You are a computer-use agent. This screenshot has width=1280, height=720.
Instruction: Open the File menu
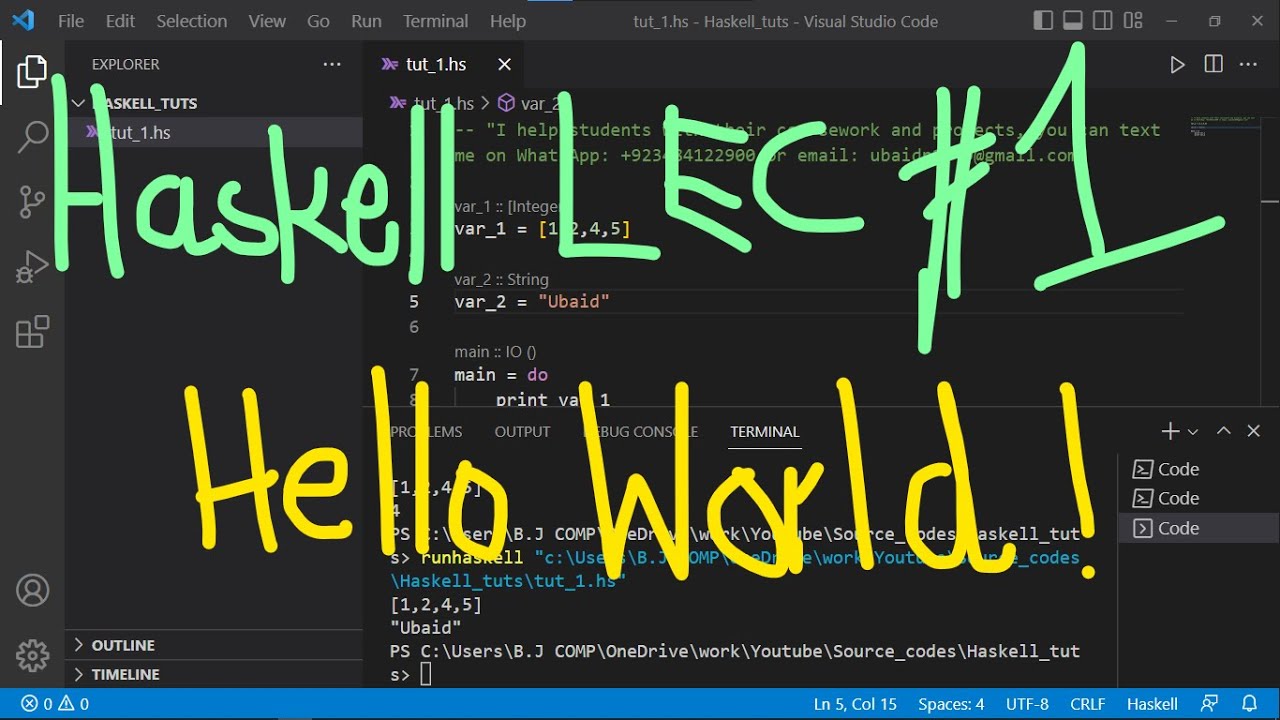[x=71, y=21]
